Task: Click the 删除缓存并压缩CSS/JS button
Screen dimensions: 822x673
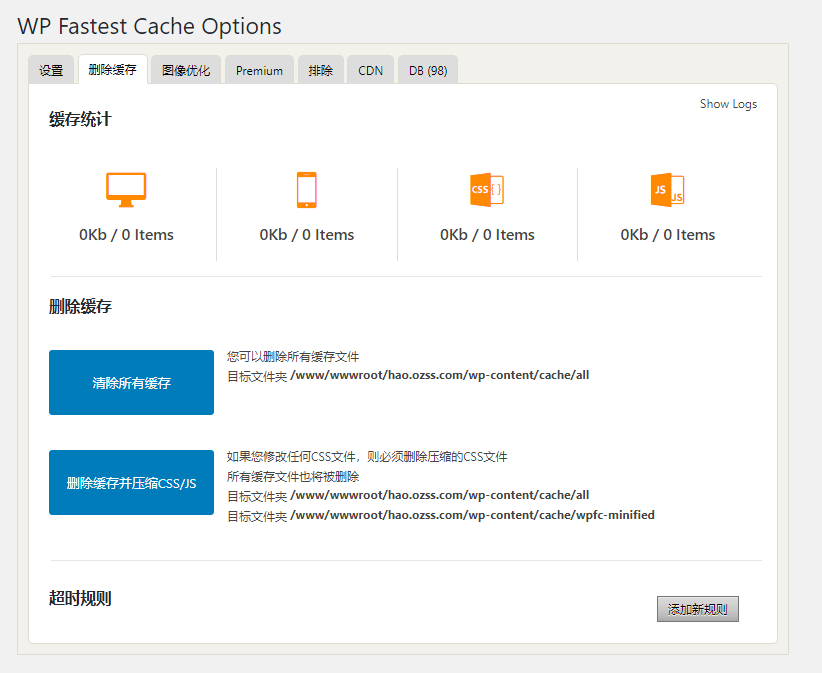Action: [132, 482]
